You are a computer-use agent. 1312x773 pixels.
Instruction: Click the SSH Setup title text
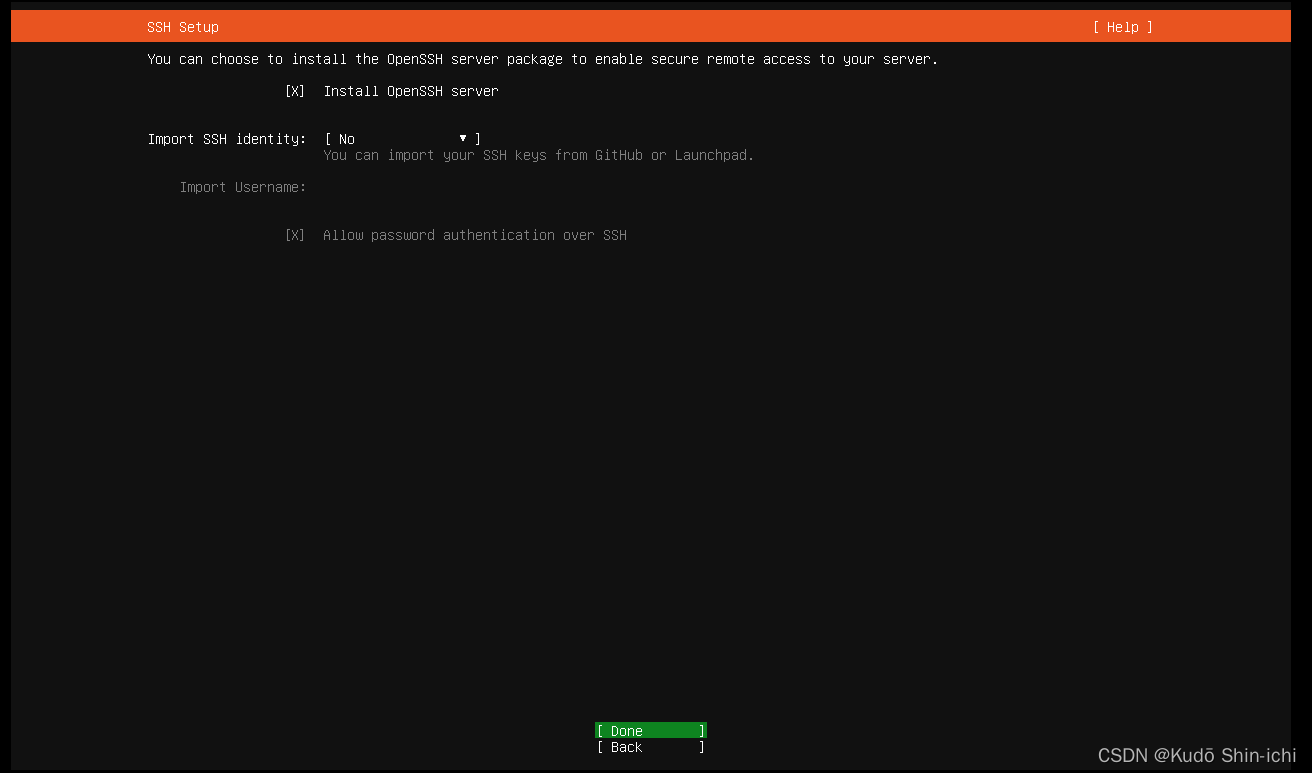coord(183,27)
